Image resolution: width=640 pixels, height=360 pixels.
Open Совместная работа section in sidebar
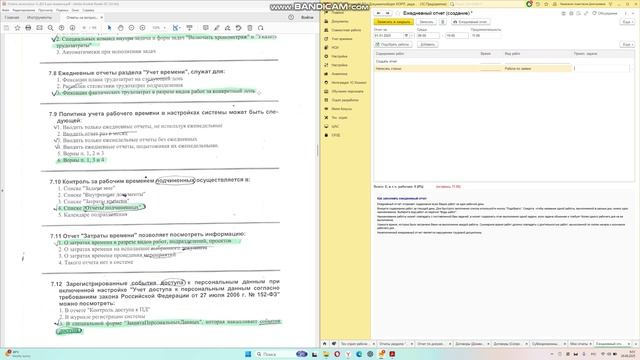(346, 30)
